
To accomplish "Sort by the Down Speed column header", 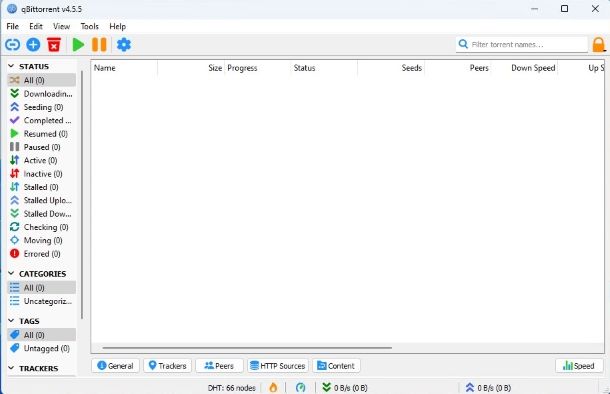I will [524, 68].
